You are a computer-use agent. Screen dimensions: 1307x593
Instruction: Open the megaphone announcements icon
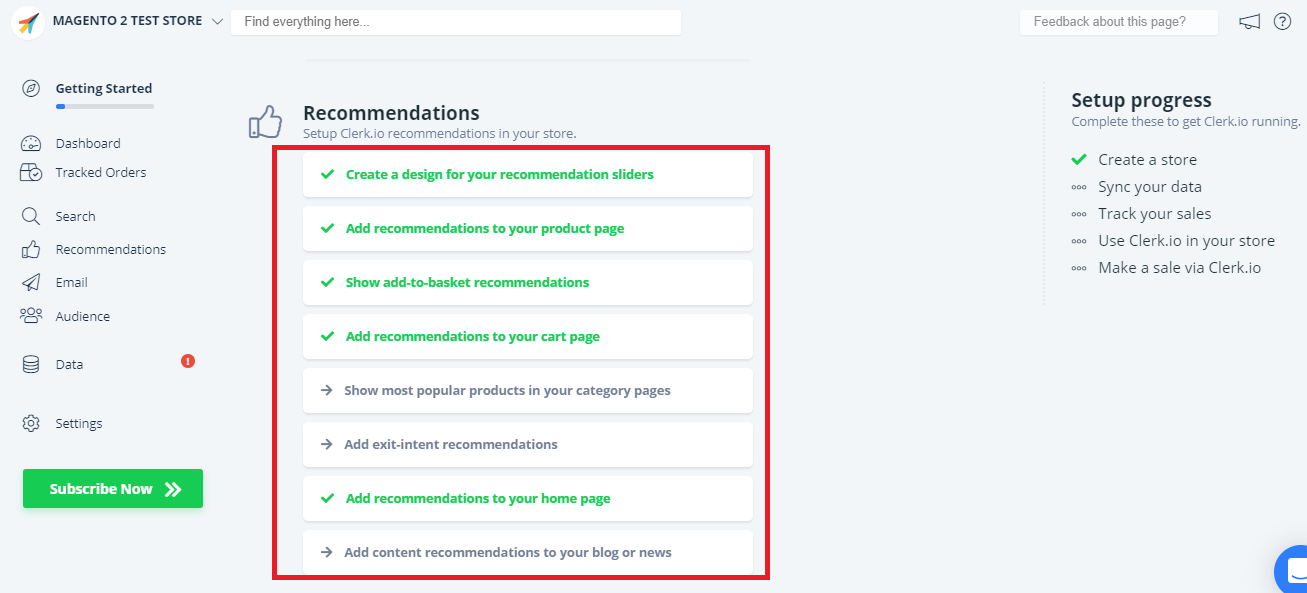1249,22
